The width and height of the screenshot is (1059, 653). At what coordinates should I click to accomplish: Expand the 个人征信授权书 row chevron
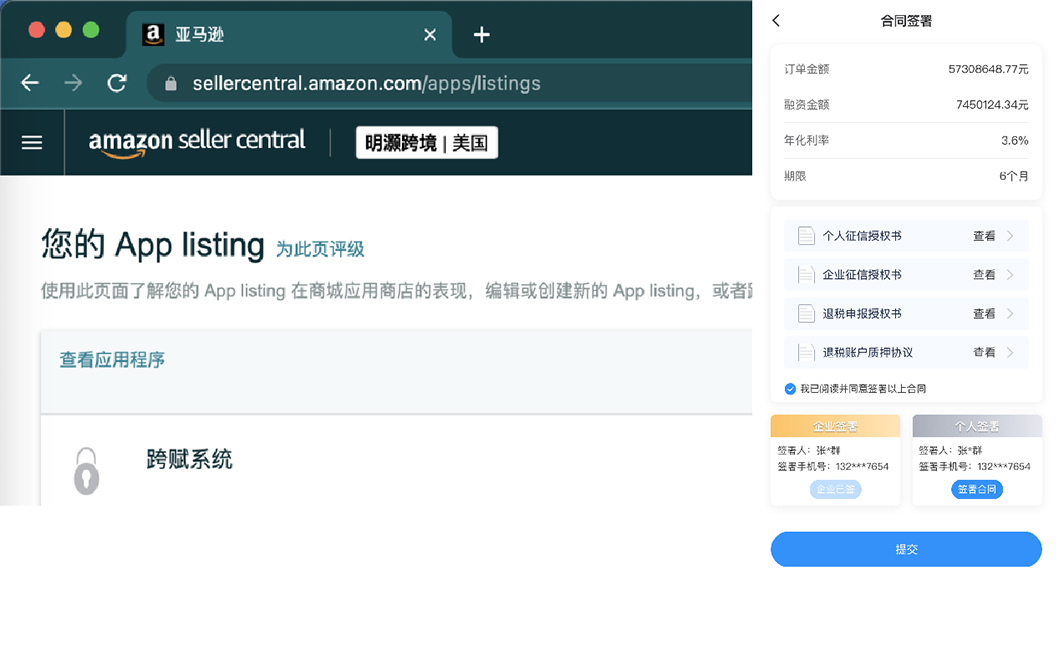(x=1010, y=236)
